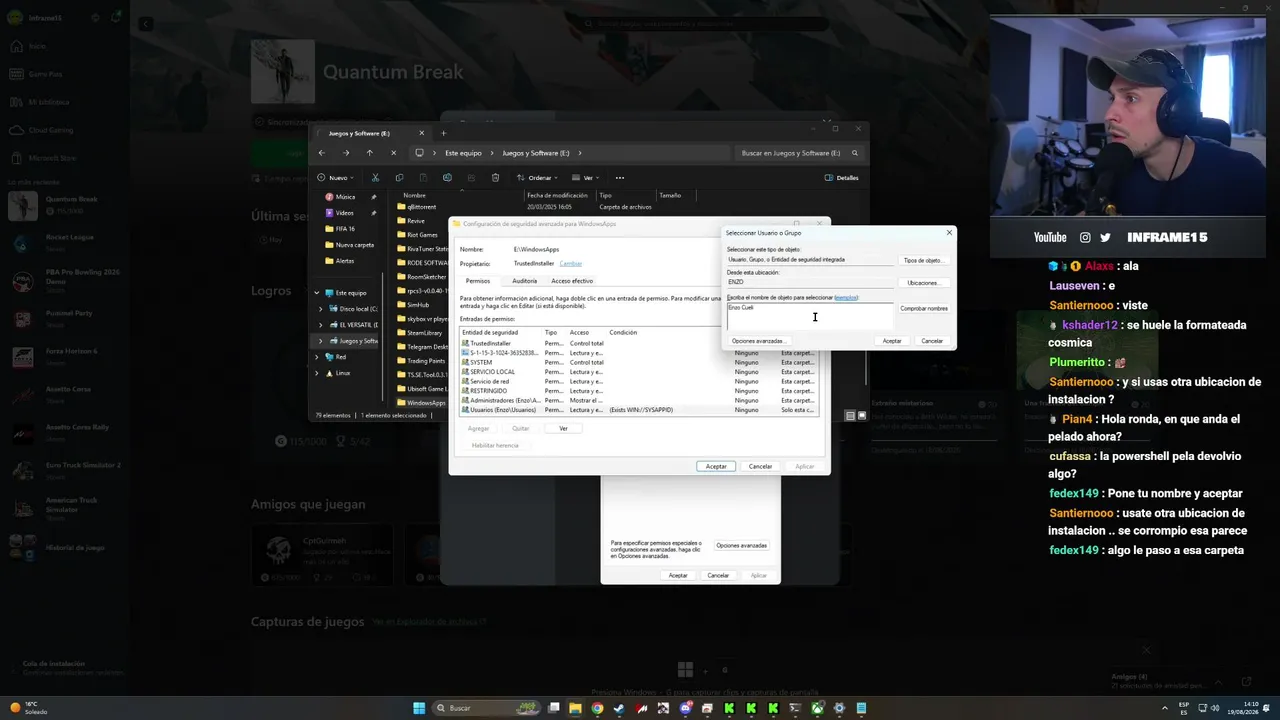Click the Copy icon in Explorer toolbar
The image size is (1280, 720).
(x=399, y=178)
